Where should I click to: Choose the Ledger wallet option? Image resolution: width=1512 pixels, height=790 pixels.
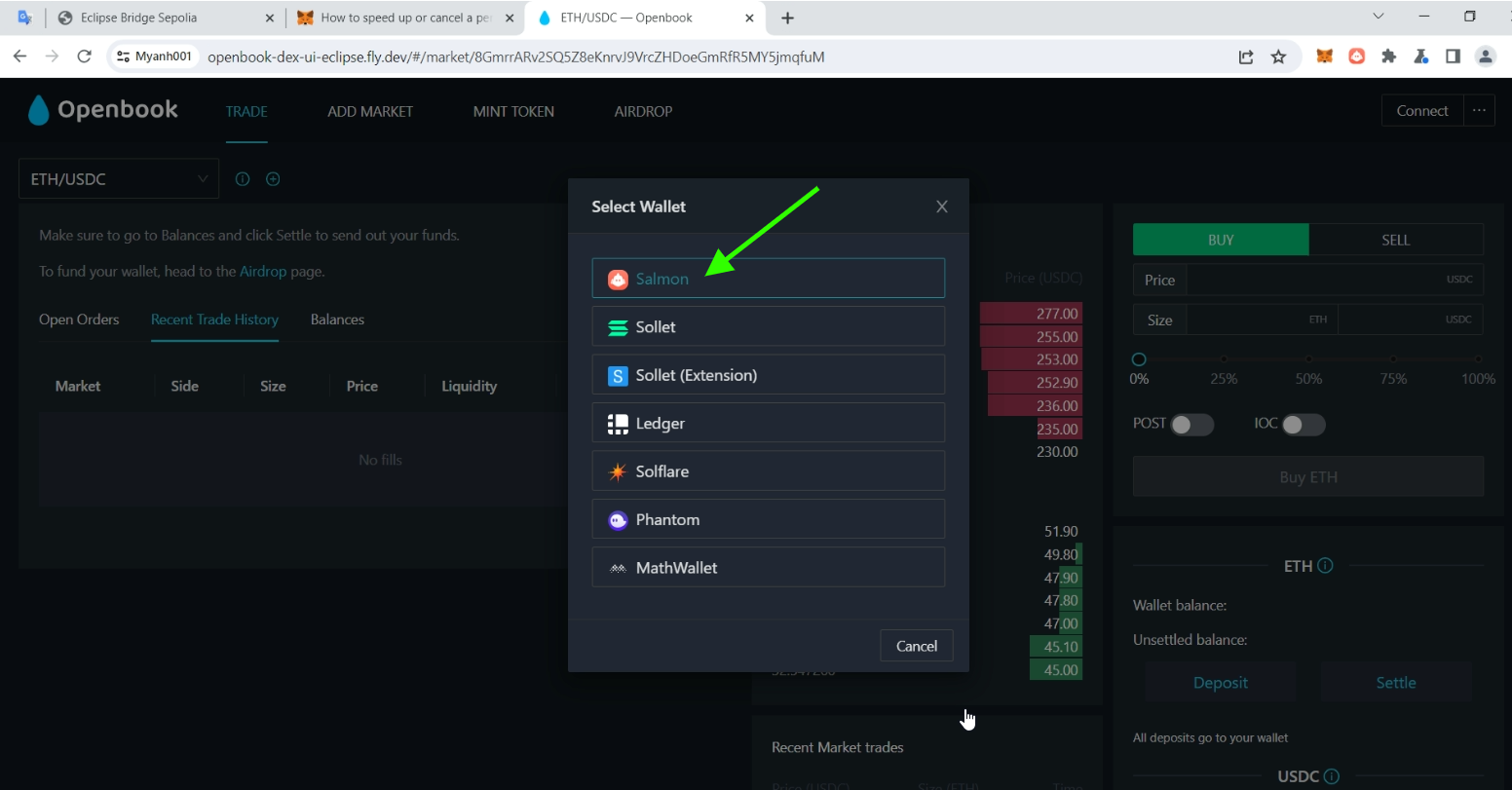click(768, 423)
